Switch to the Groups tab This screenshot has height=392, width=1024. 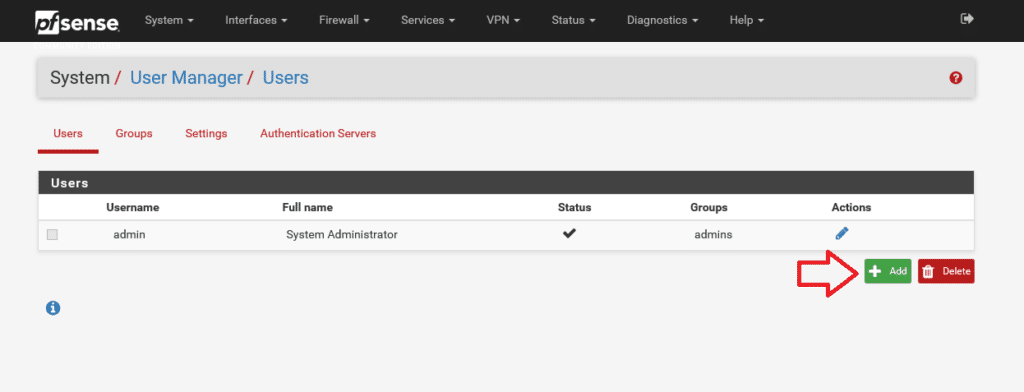[x=134, y=133]
